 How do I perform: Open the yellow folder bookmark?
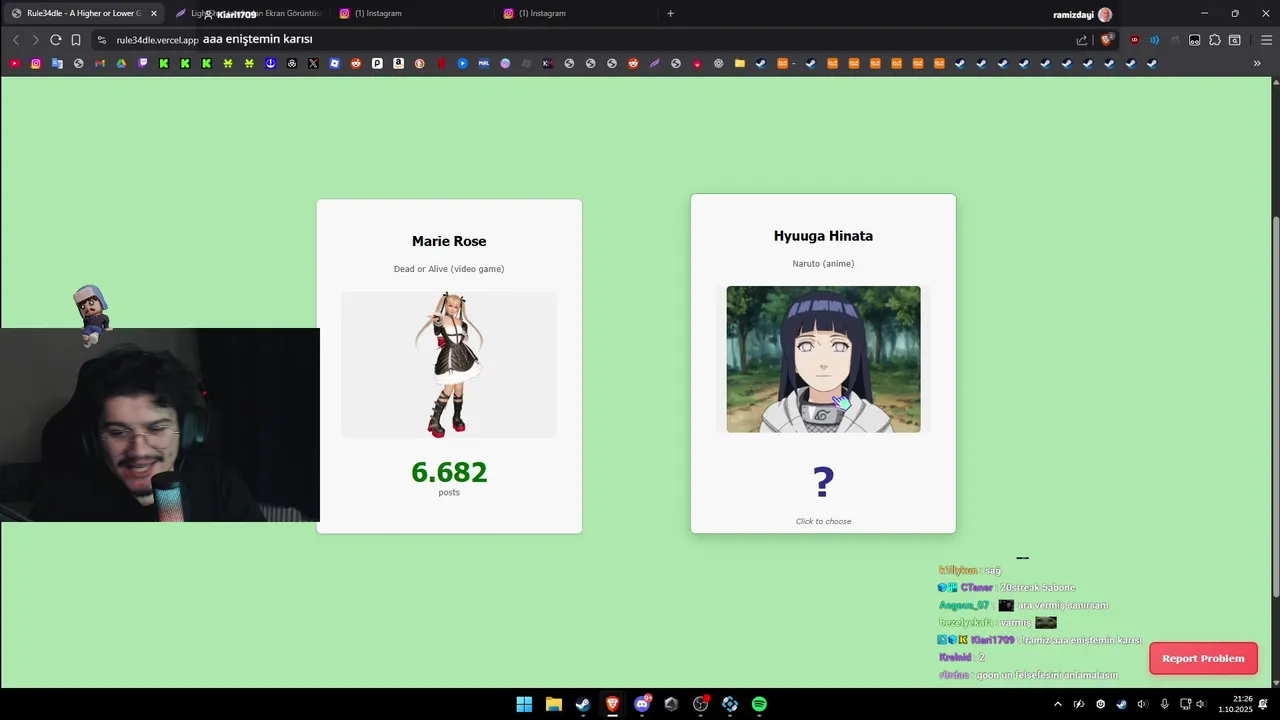(740, 63)
